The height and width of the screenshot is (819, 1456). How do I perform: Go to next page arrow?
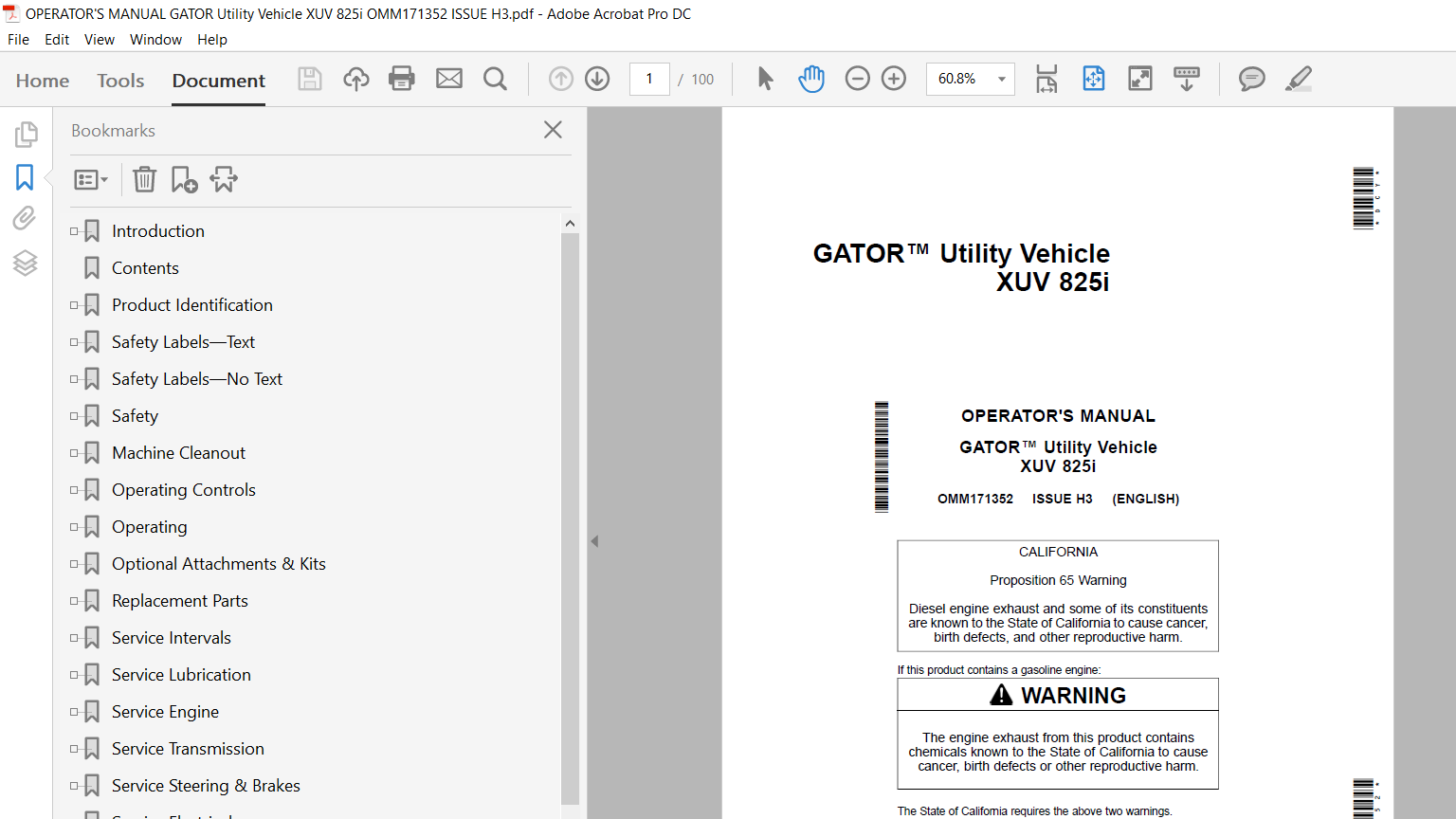tap(597, 79)
